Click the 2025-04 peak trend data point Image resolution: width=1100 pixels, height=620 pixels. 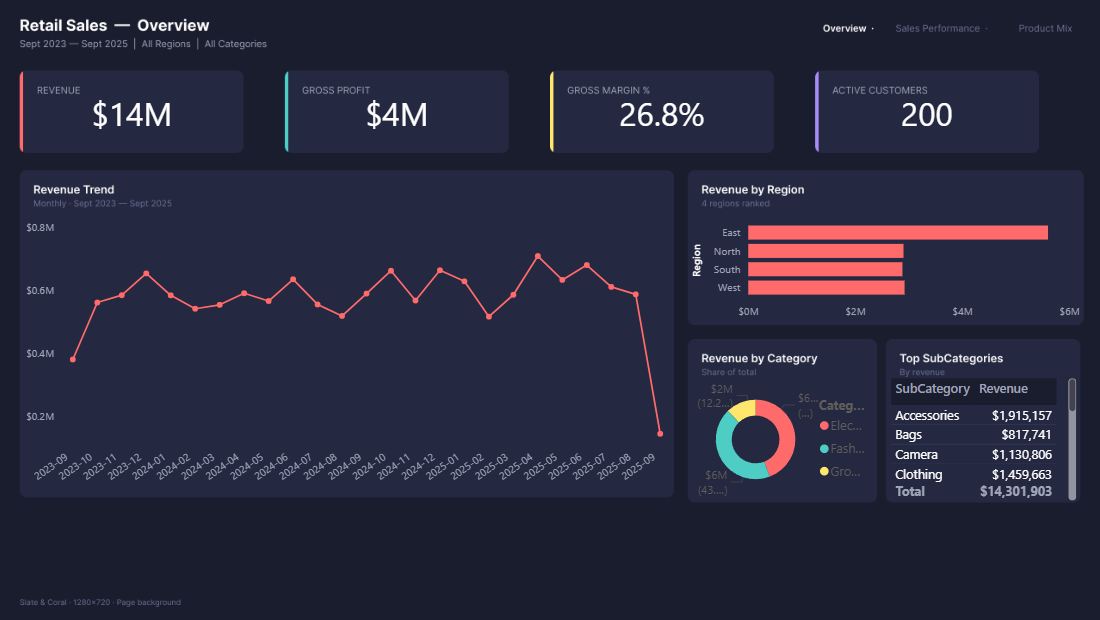pyautogui.click(x=538, y=257)
